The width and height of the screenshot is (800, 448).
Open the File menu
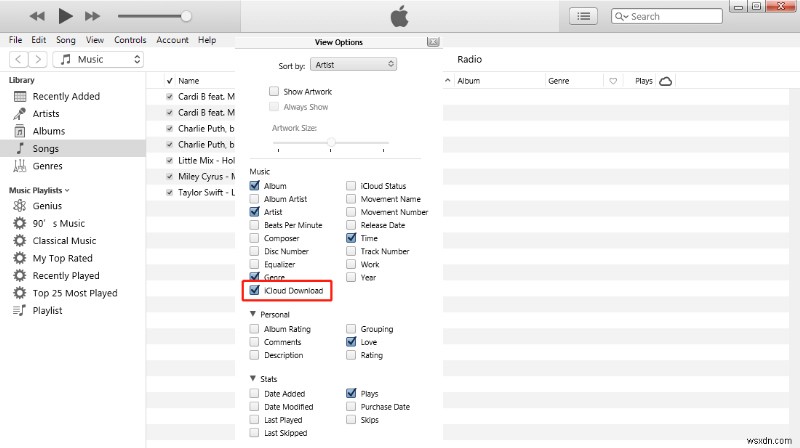(15, 40)
